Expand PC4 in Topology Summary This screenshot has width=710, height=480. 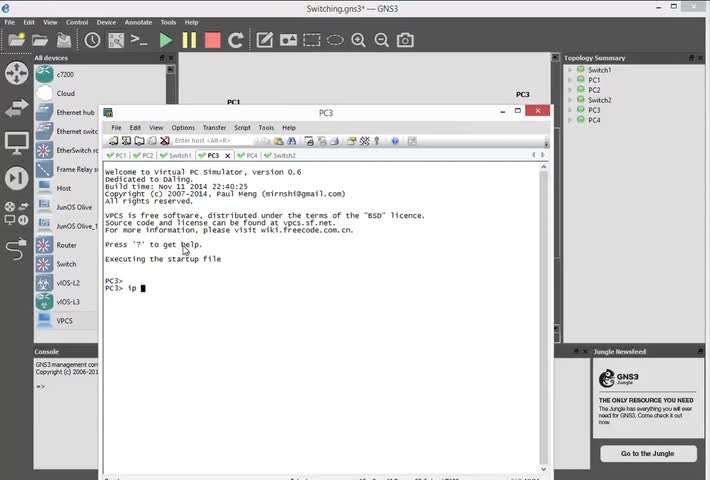click(570, 120)
